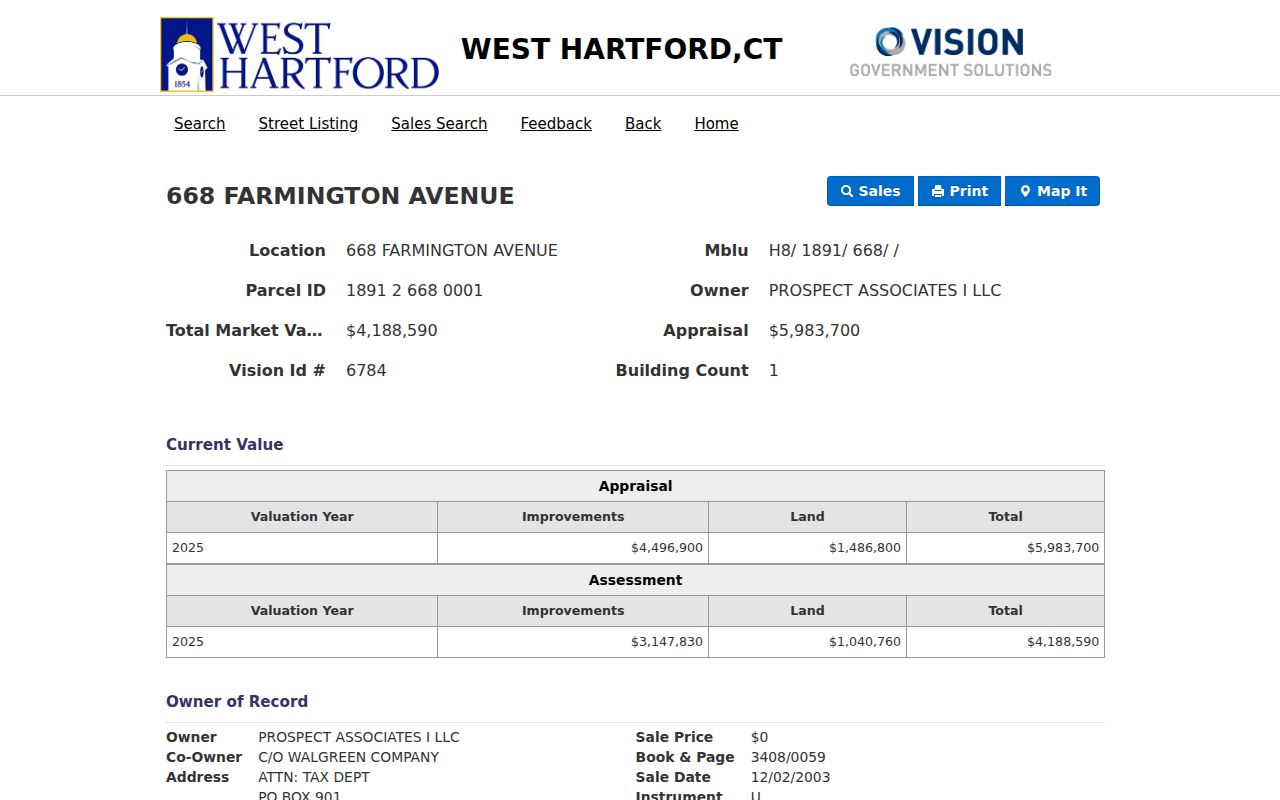Click the Assessment table title row
This screenshot has width=1280, height=800.
(x=635, y=580)
